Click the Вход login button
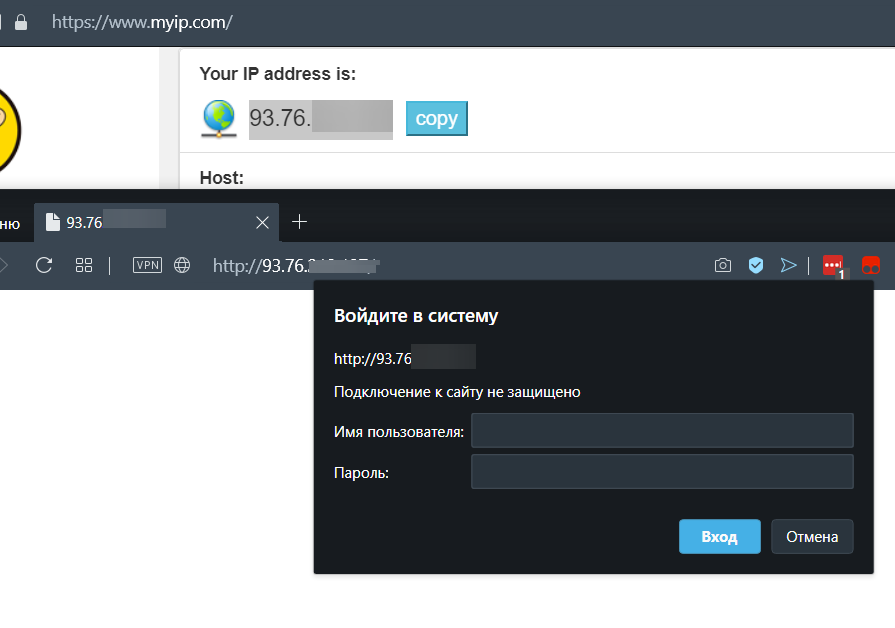The height and width of the screenshot is (628, 895). (720, 537)
